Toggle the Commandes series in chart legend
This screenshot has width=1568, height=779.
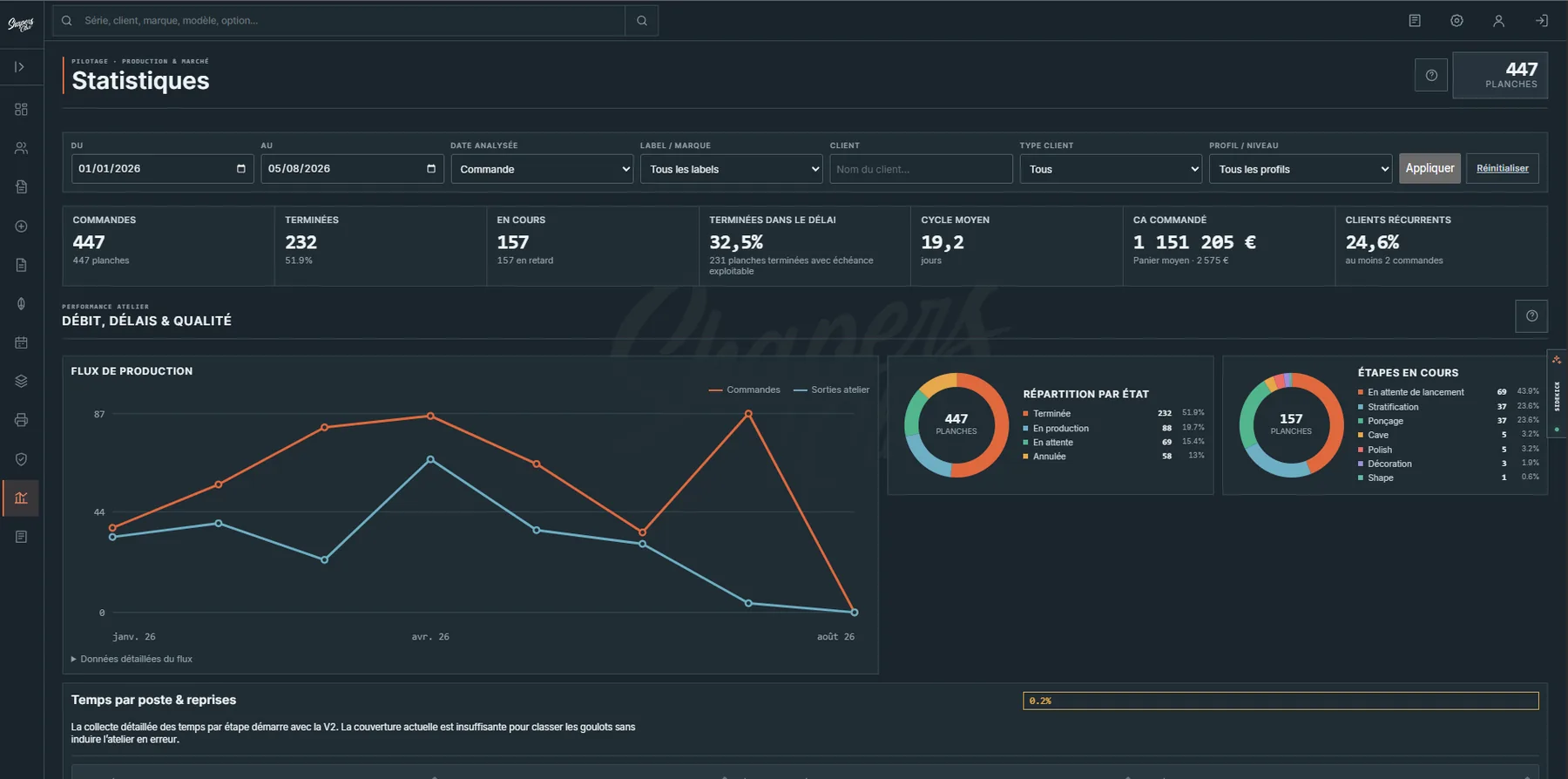tap(745, 389)
